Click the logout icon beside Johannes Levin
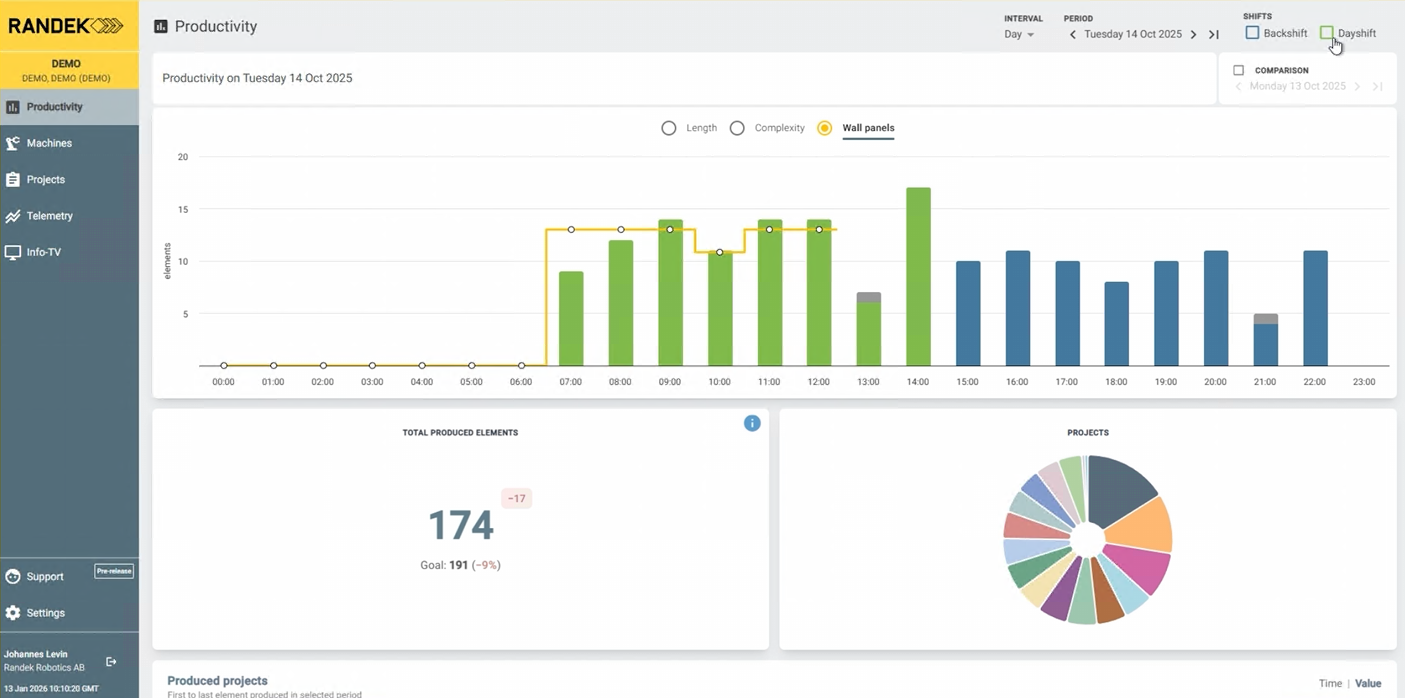 pos(111,662)
